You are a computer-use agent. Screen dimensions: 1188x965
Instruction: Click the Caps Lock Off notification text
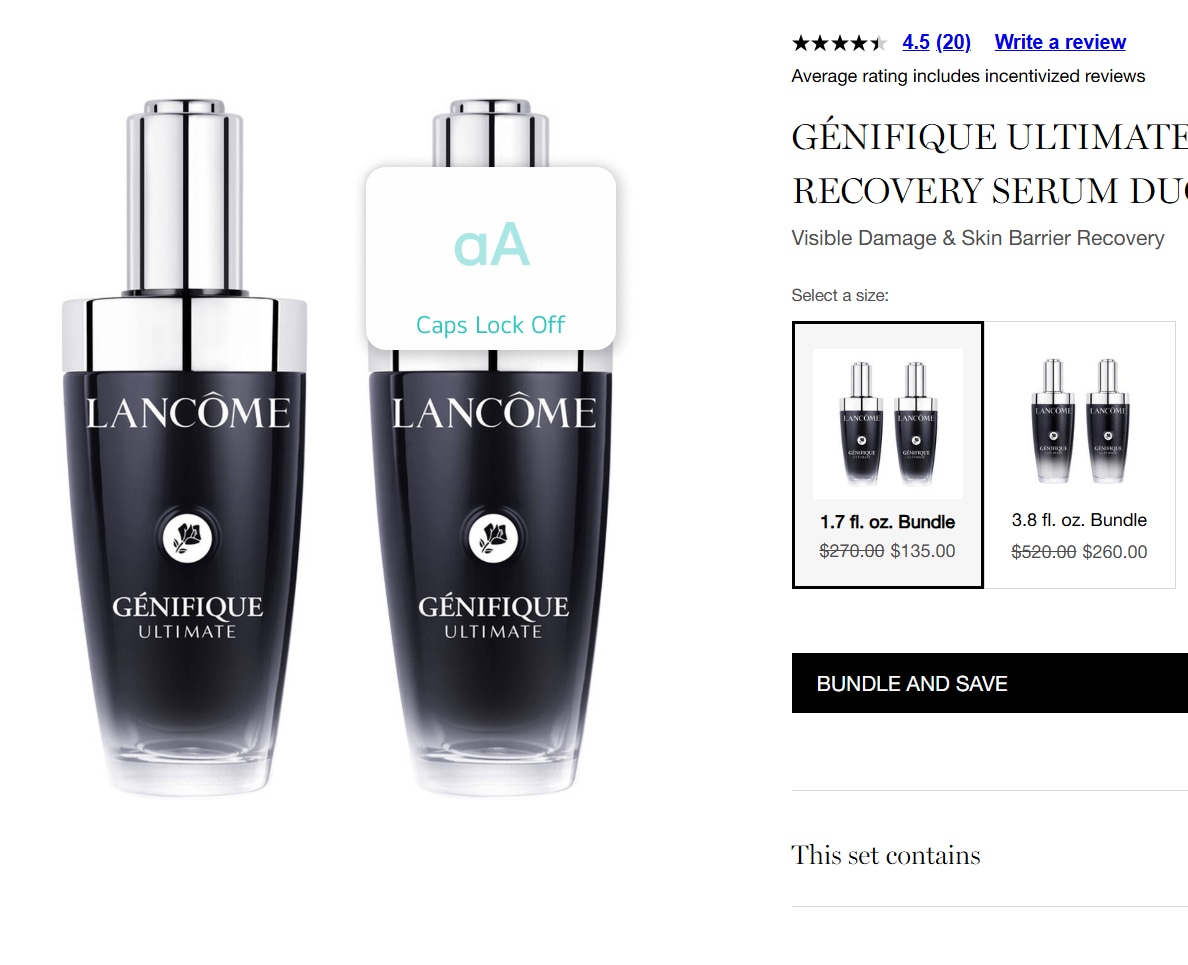coord(491,325)
